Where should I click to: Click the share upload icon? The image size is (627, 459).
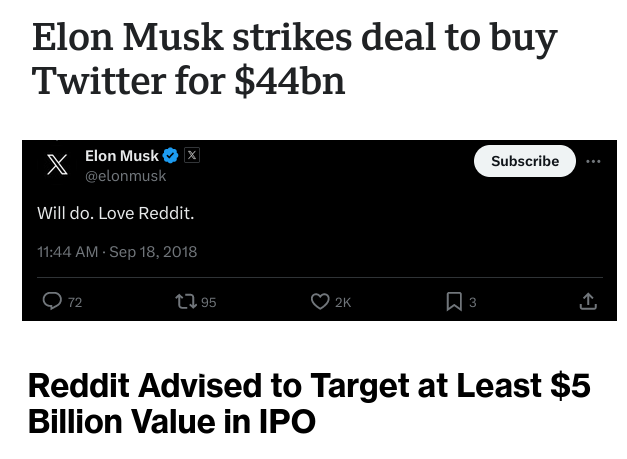tap(588, 301)
